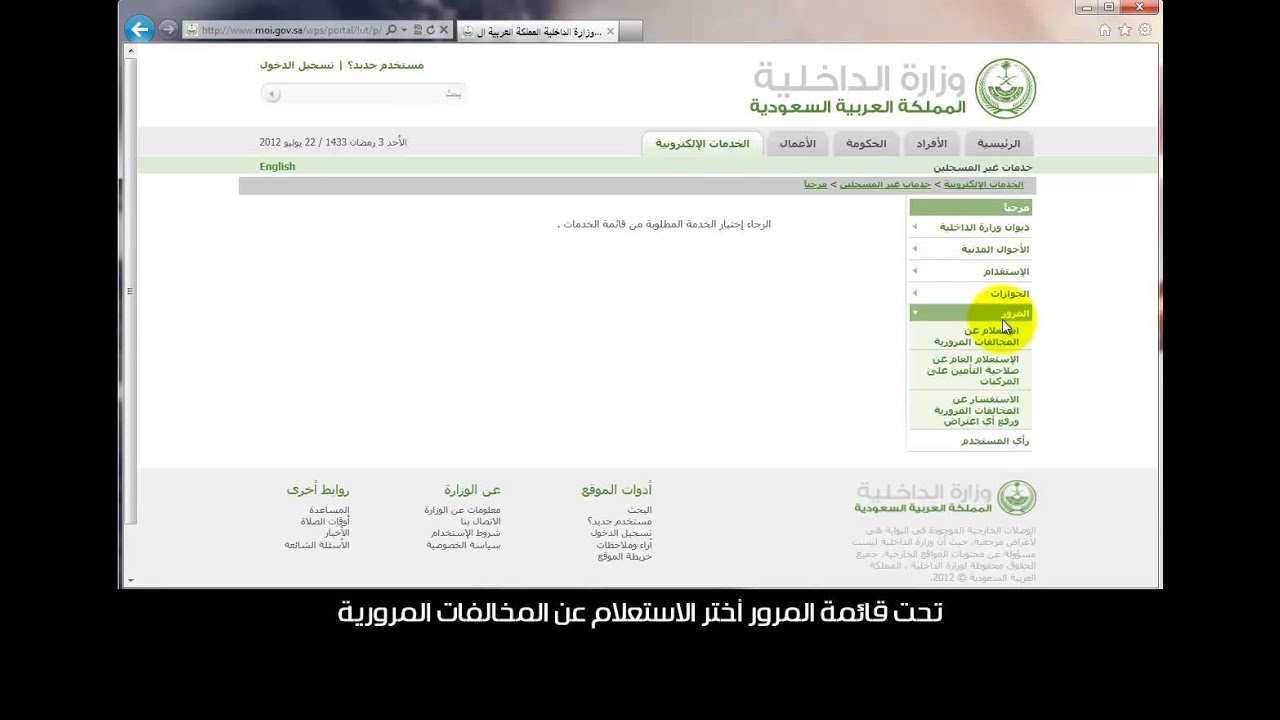Click the browser Forward arrow button

coord(167,30)
